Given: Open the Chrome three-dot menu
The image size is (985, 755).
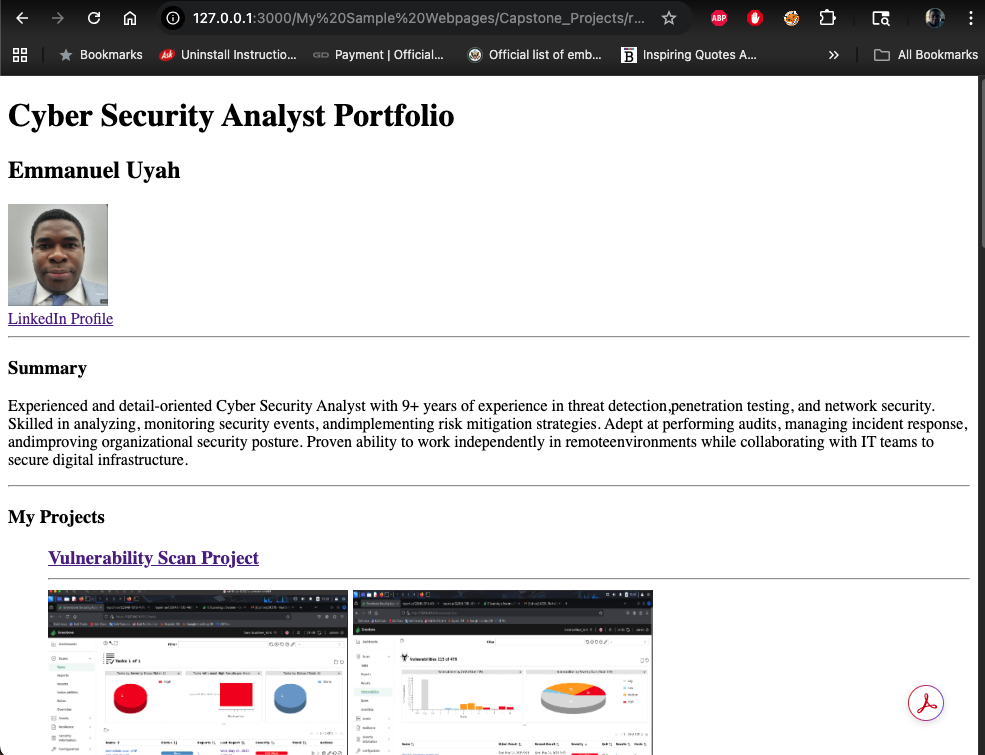Looking at the screenshot, I should (x=970, y=18).
